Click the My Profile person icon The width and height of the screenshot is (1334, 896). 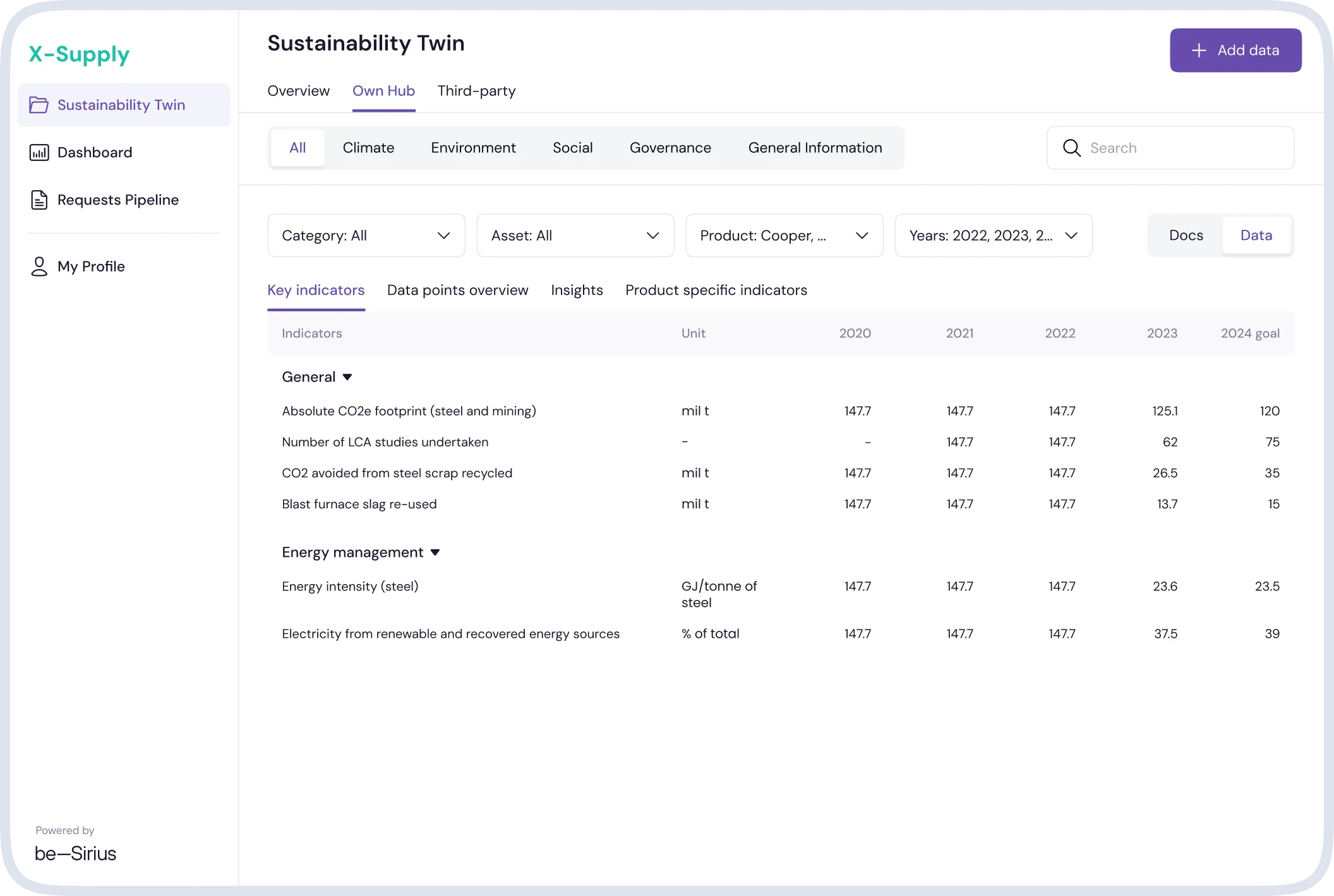[x=39, y=266]
